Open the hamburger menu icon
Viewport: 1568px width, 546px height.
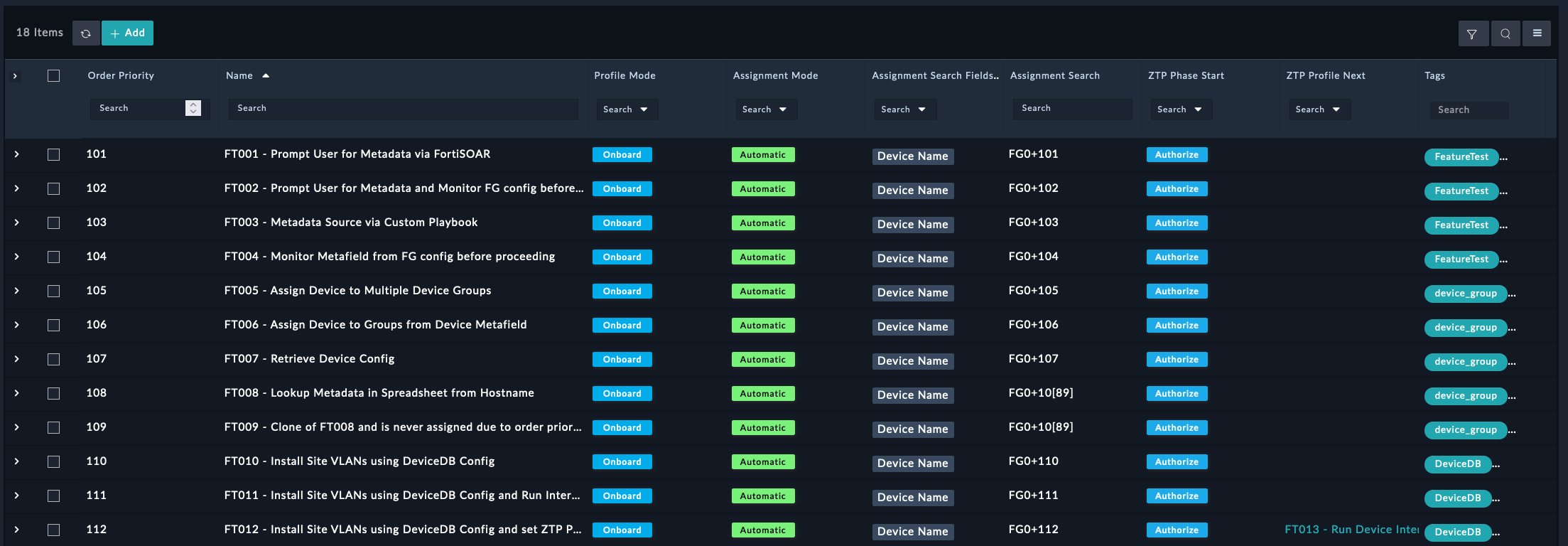pos(1537,33)
